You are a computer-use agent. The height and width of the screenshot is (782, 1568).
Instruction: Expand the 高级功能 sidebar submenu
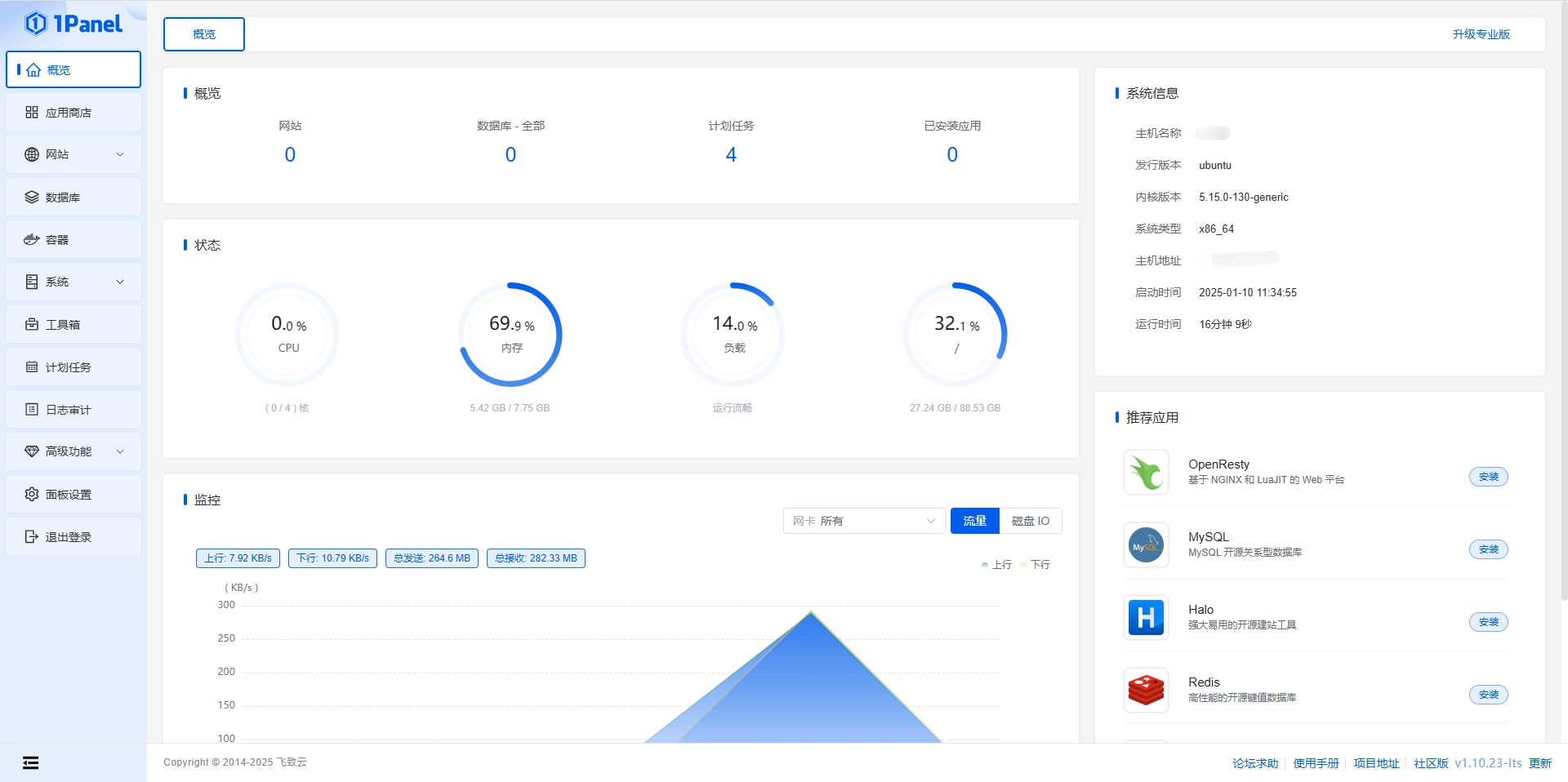120,451
